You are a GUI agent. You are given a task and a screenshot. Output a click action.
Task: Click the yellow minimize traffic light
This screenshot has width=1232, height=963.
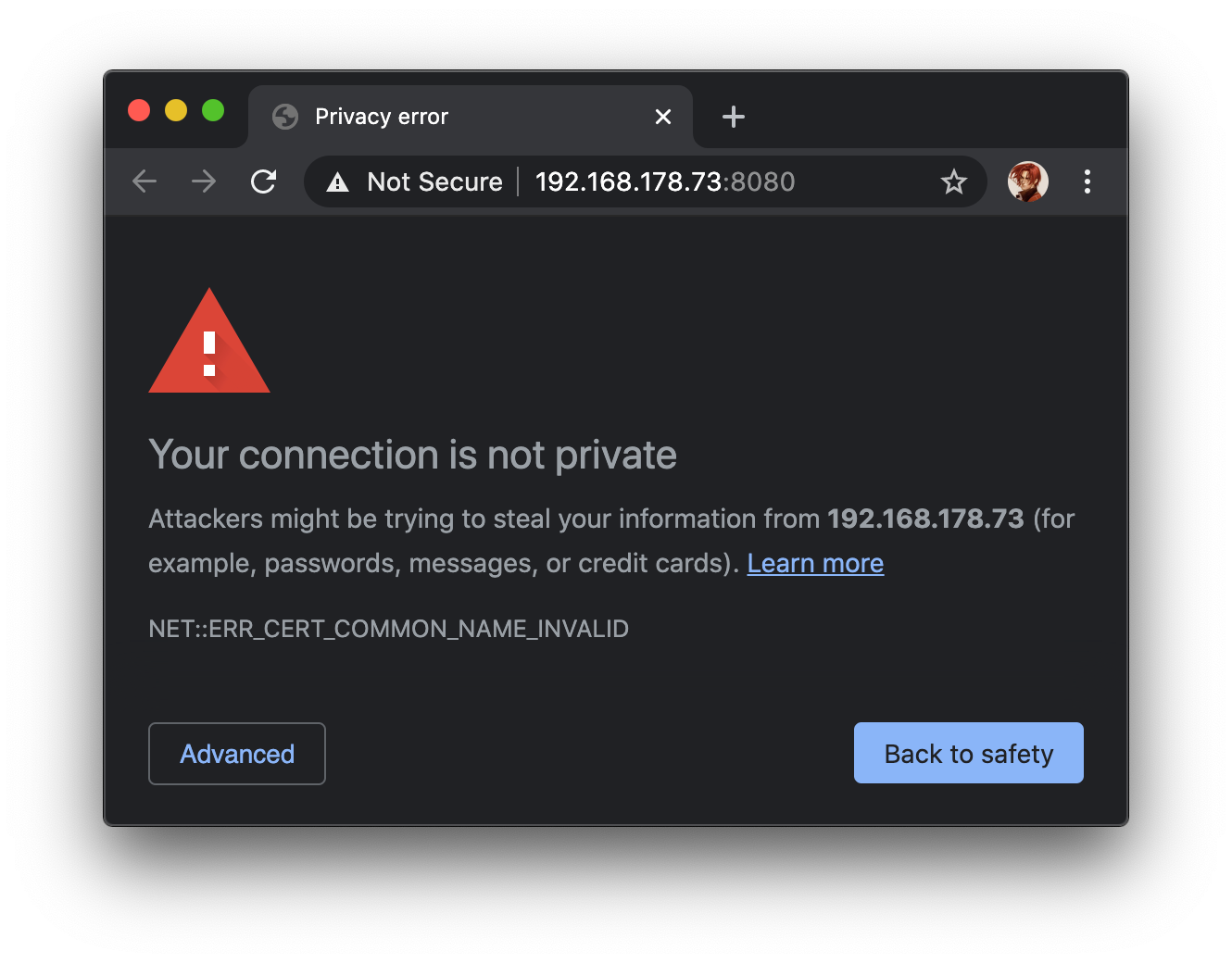click(x=176, y=110)
